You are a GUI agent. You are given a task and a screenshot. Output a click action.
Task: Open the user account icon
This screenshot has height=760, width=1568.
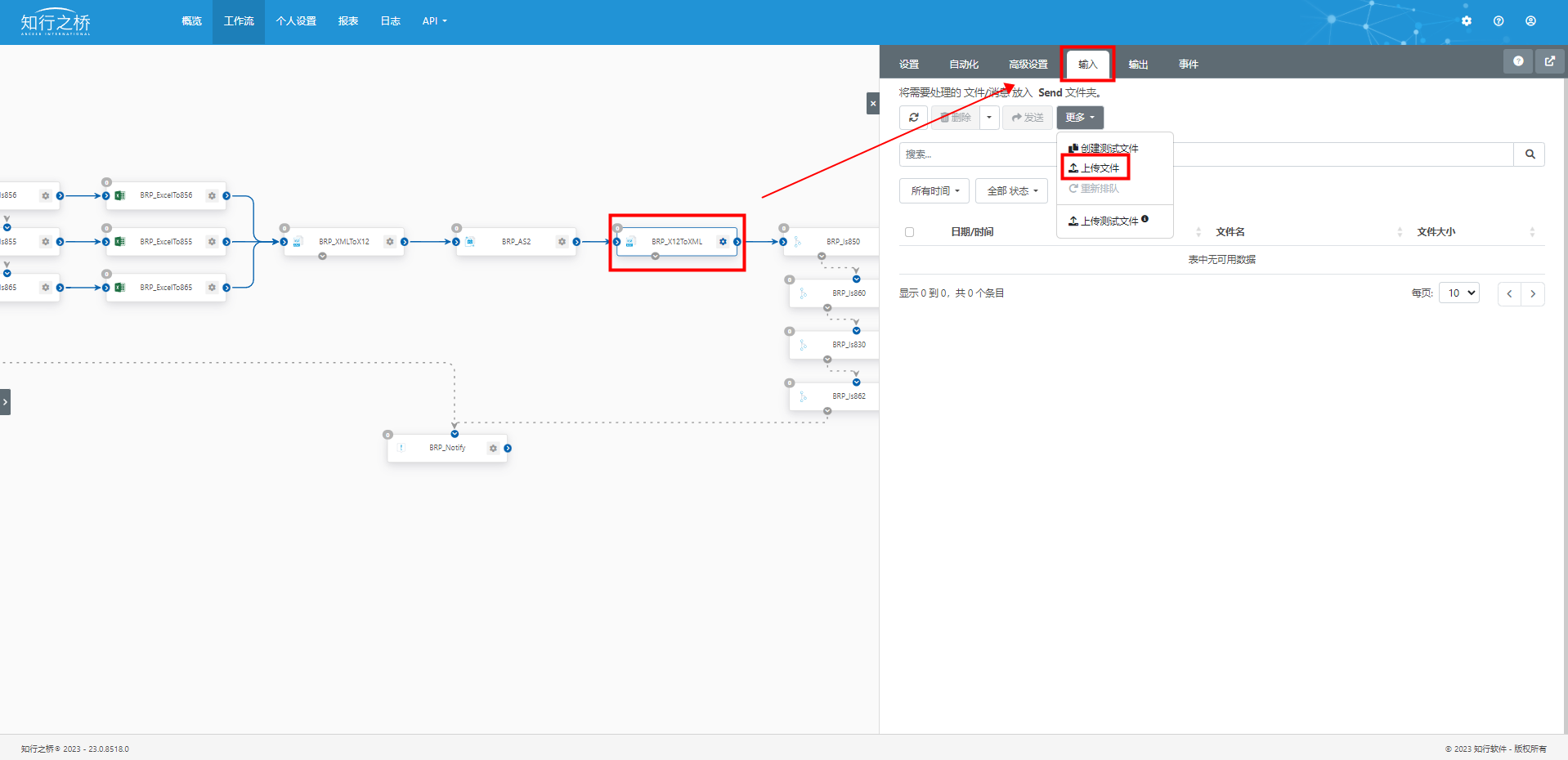pos(1530,21)
